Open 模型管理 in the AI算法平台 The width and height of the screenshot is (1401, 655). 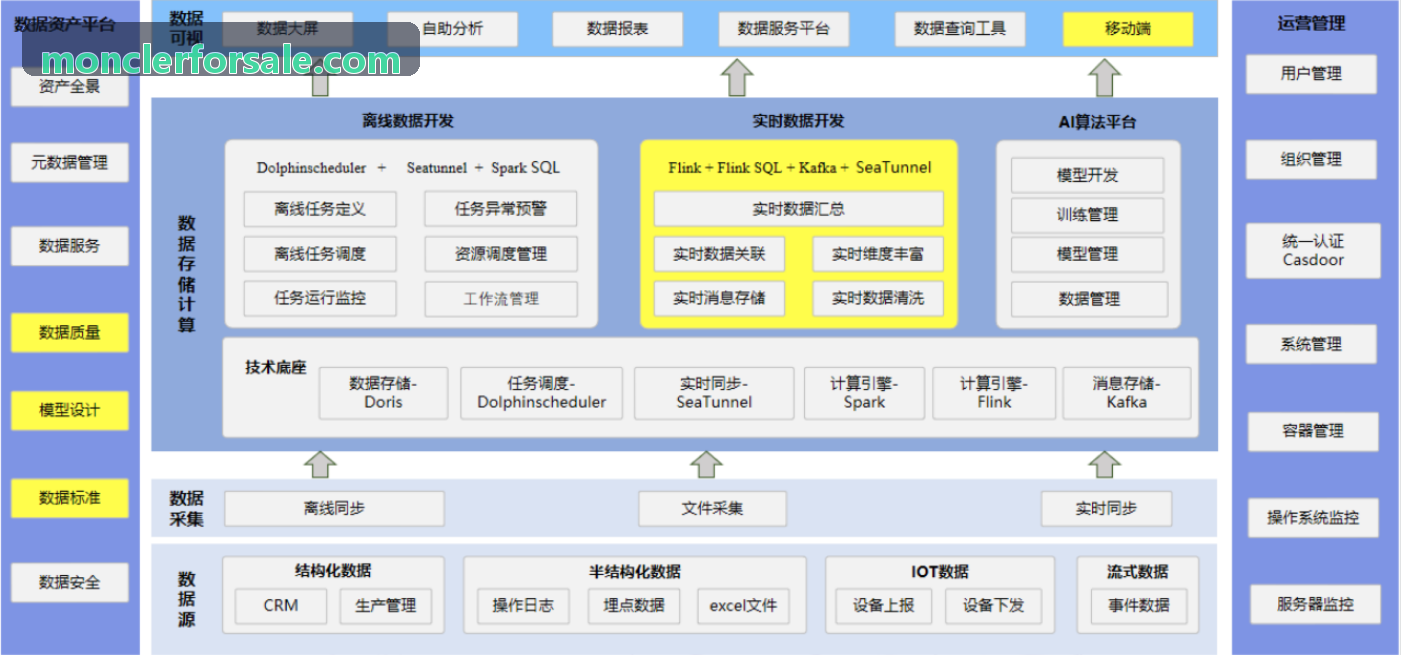click(x=1087, y=254)
